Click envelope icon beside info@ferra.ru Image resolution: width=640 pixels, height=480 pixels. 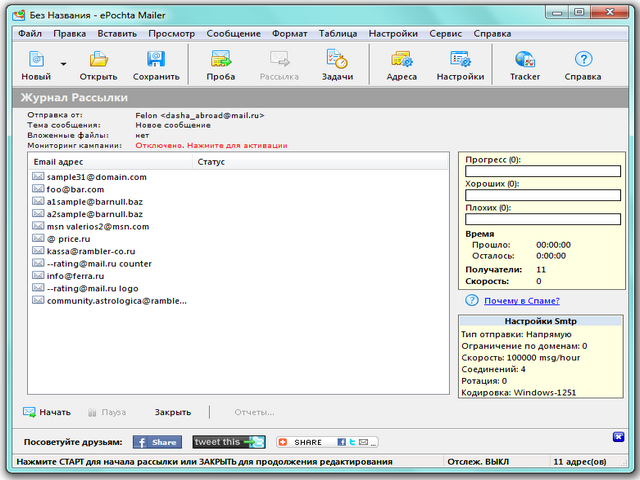38,276
